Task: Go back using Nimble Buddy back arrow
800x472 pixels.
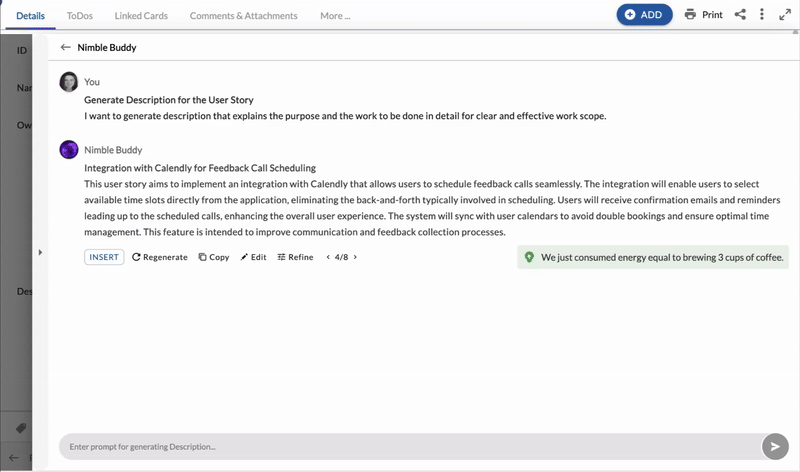Action: pos(66,47)
